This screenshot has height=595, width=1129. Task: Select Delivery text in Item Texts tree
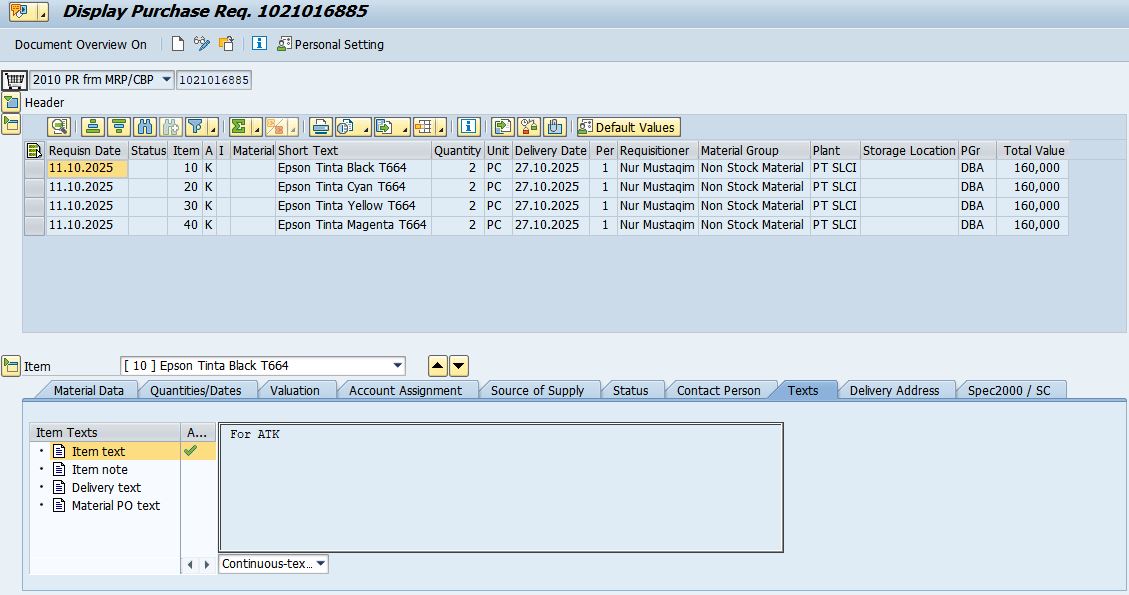coord(106,488)
